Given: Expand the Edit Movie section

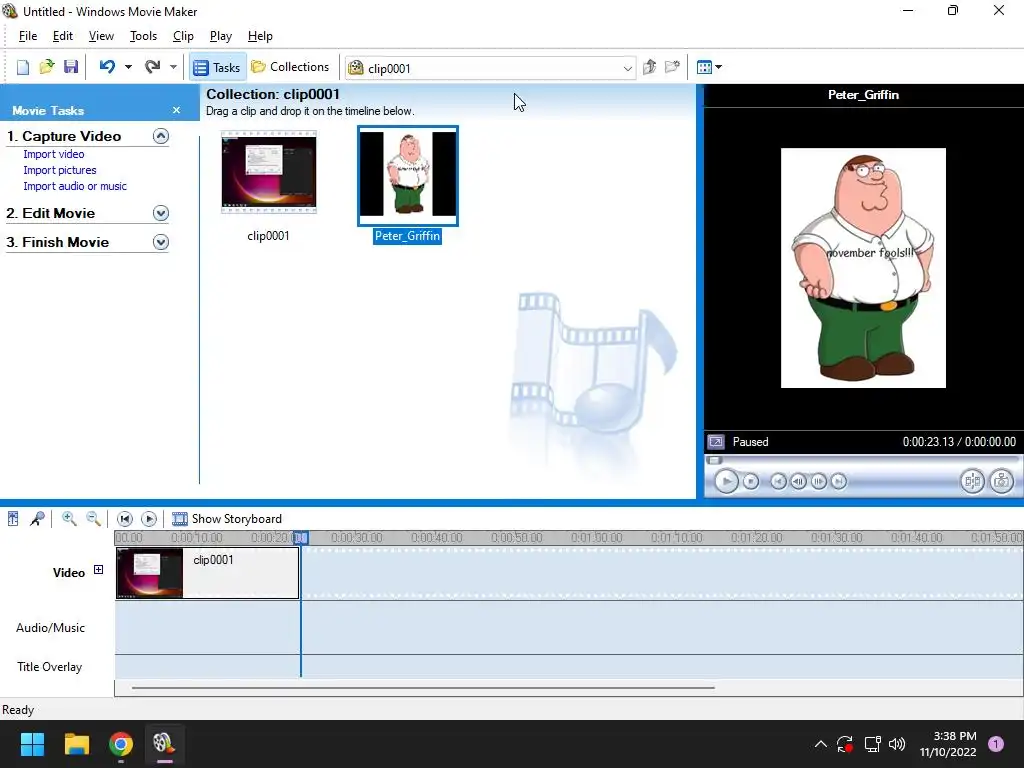Looking at the screenshot, I should [161, 213].
